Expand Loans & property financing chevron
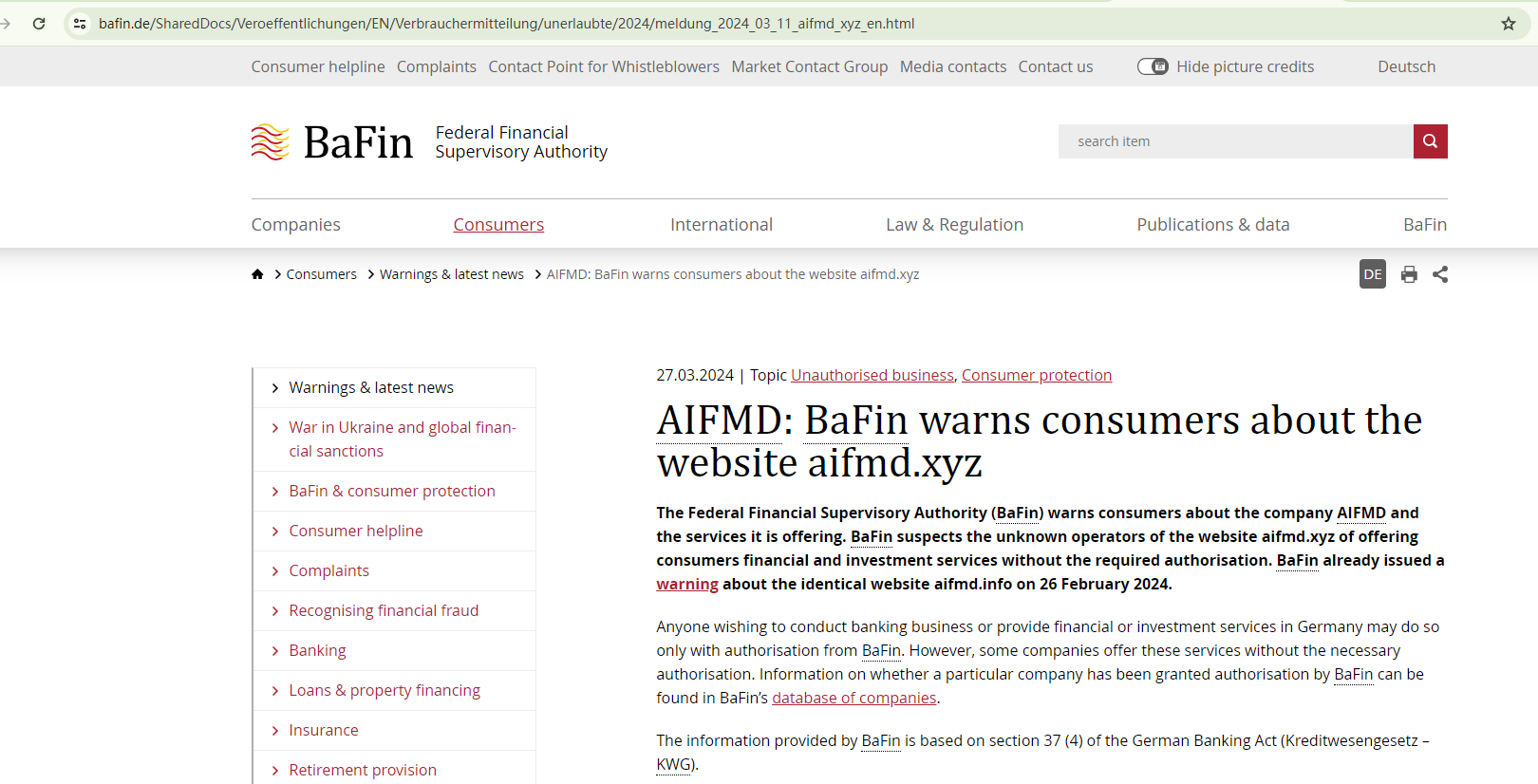Screen dimensions: 1538x784 pyautogui.click(x=275, y=691)
